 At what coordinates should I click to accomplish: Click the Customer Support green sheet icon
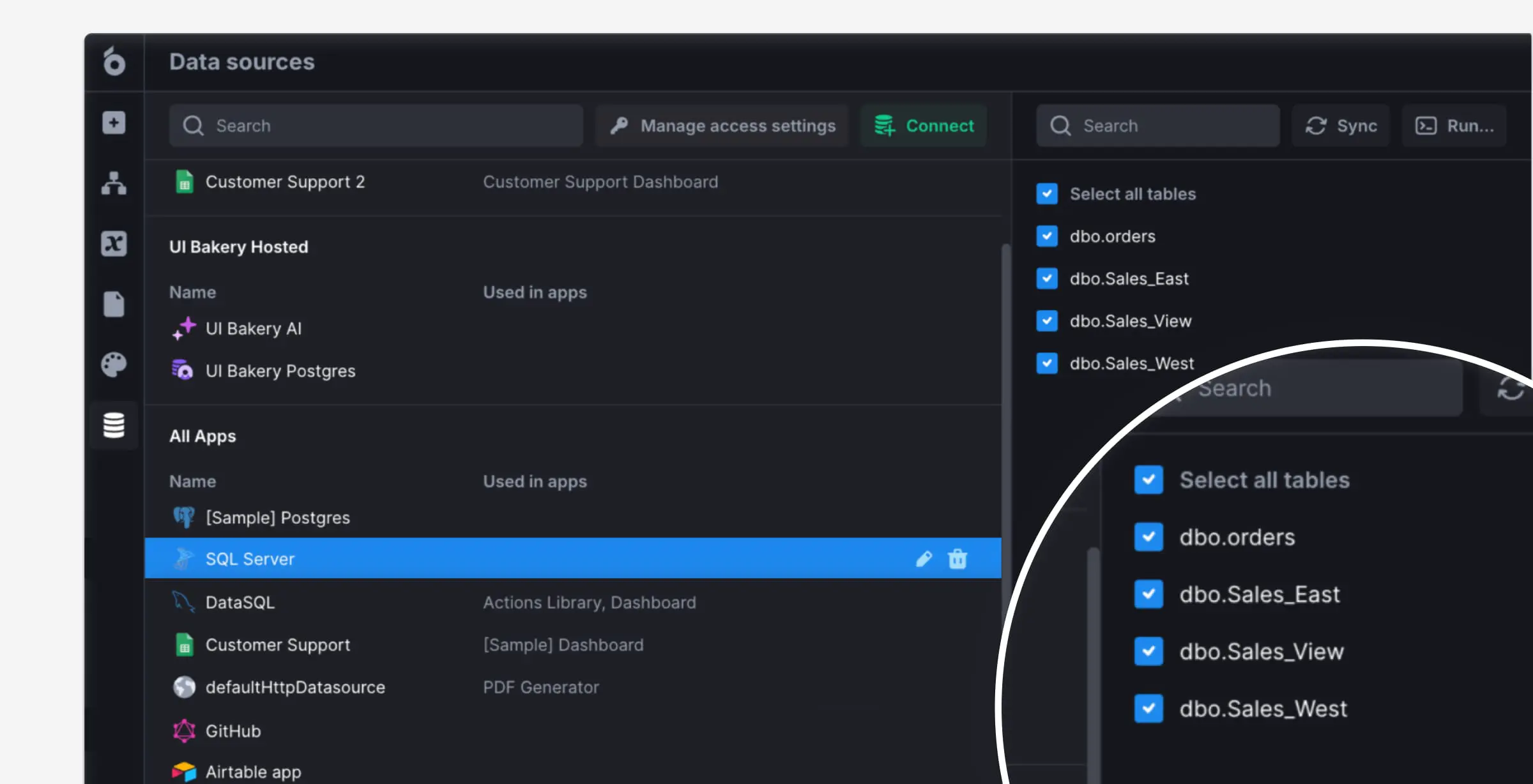tap(184, 645)
